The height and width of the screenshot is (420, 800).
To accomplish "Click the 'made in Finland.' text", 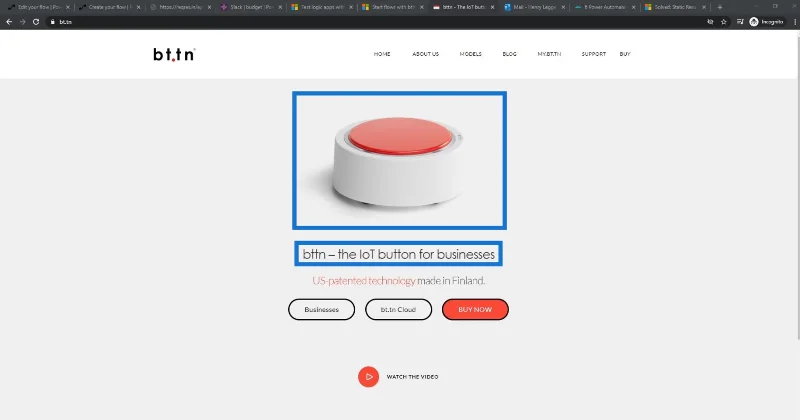I will [451, 281].
